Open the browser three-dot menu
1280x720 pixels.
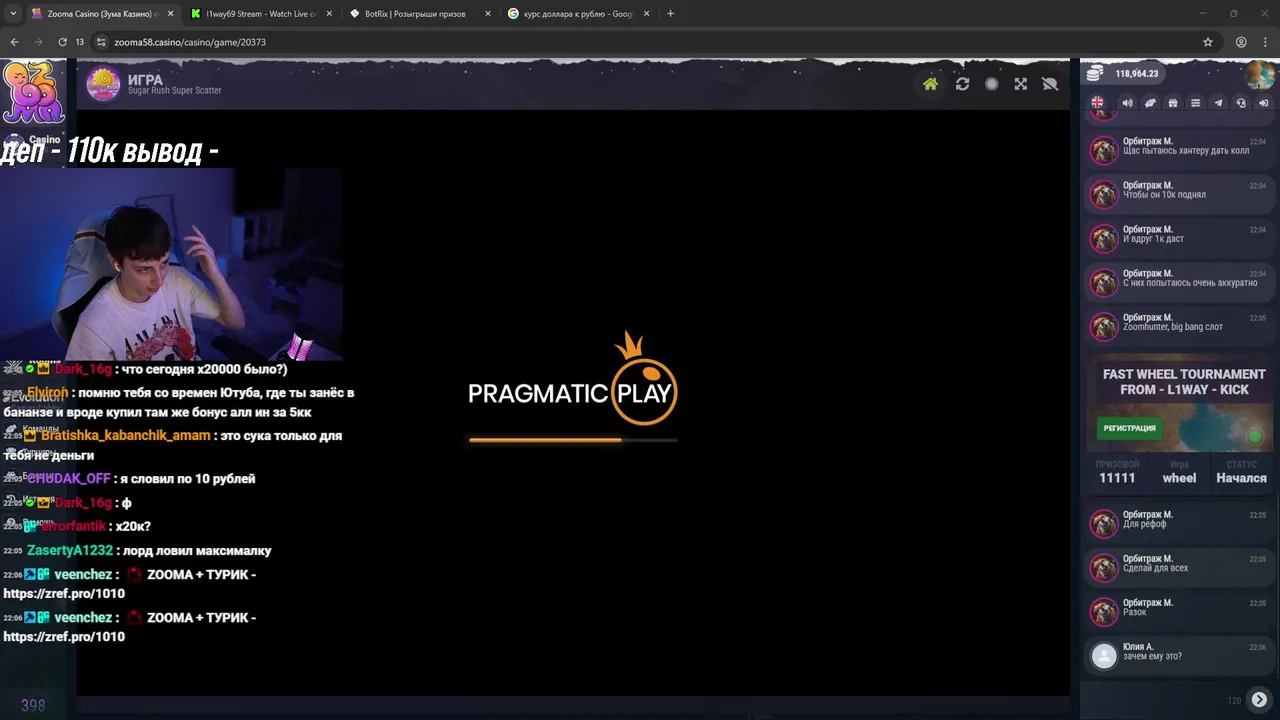(1264, 42)
